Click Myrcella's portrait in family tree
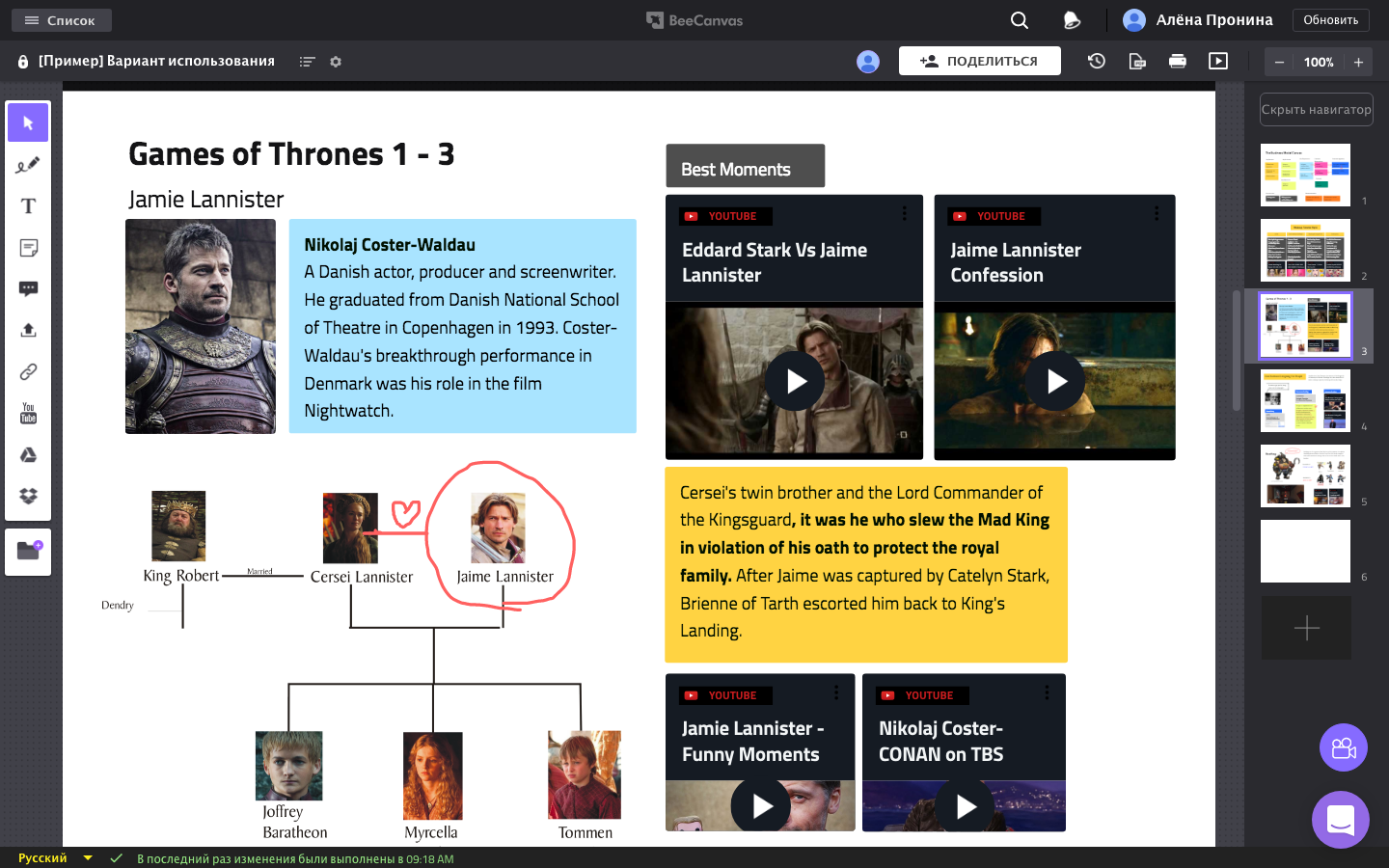The width and height of the screenshot is (1389, 868). (x=433, y=775)
